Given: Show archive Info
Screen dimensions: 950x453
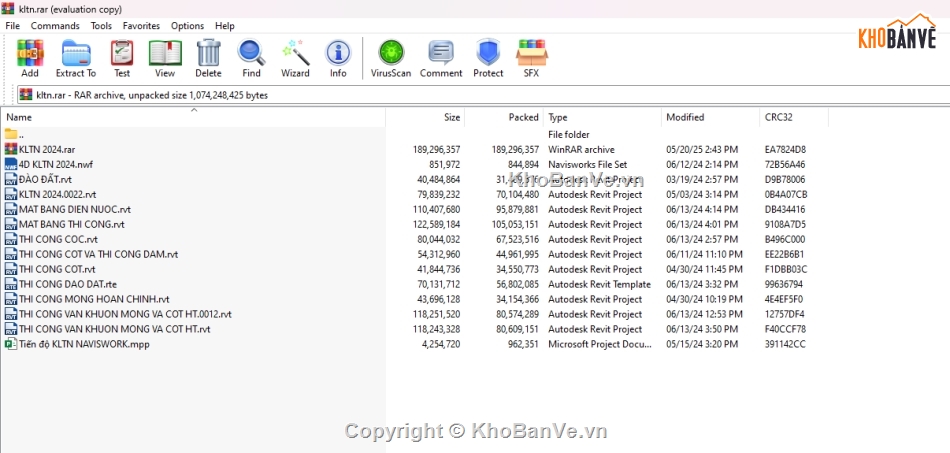Looking at the screenshot, I should 338,53.
